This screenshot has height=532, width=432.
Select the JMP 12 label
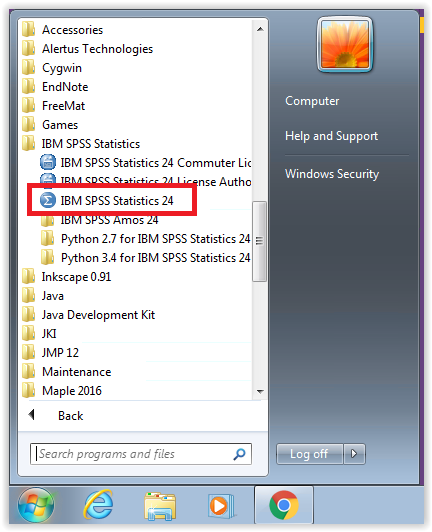tap(60, 353)
